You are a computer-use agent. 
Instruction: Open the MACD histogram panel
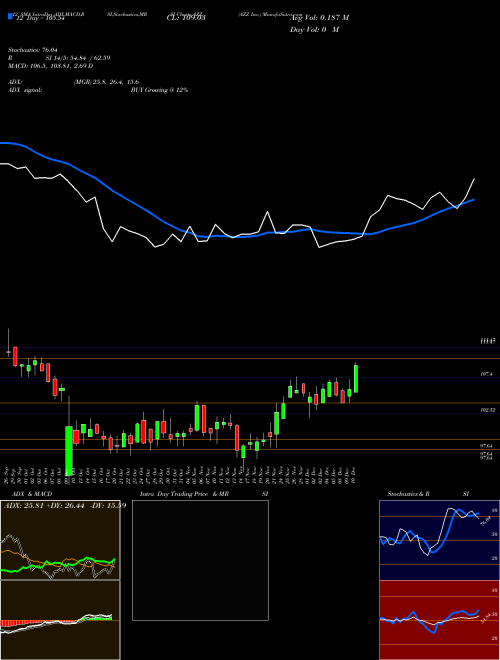(60, 620)
